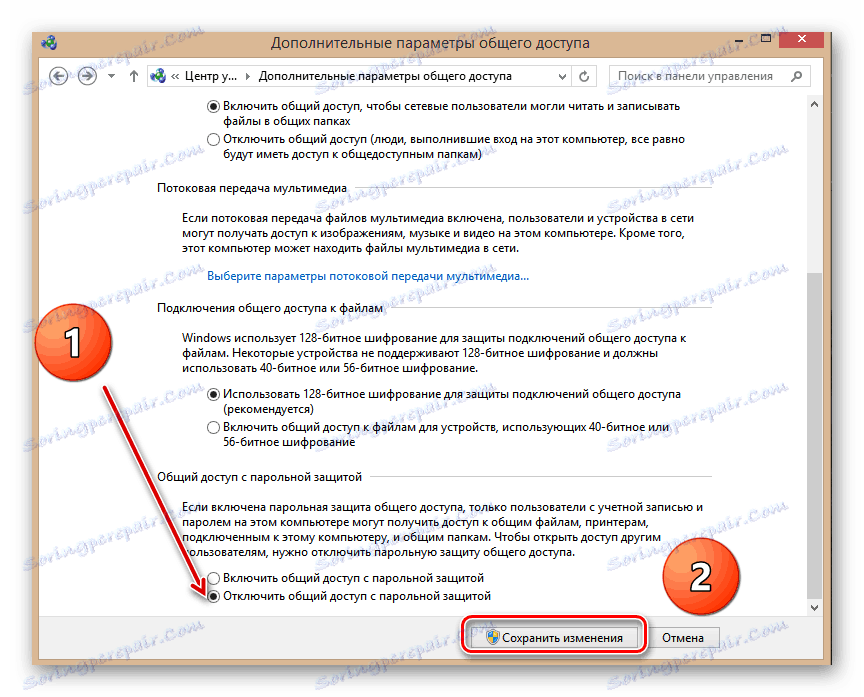Click the Refresh icon in the address bar
Image resolution: width=864 pixels, height=697 pixels.
(x=582, y=75)
